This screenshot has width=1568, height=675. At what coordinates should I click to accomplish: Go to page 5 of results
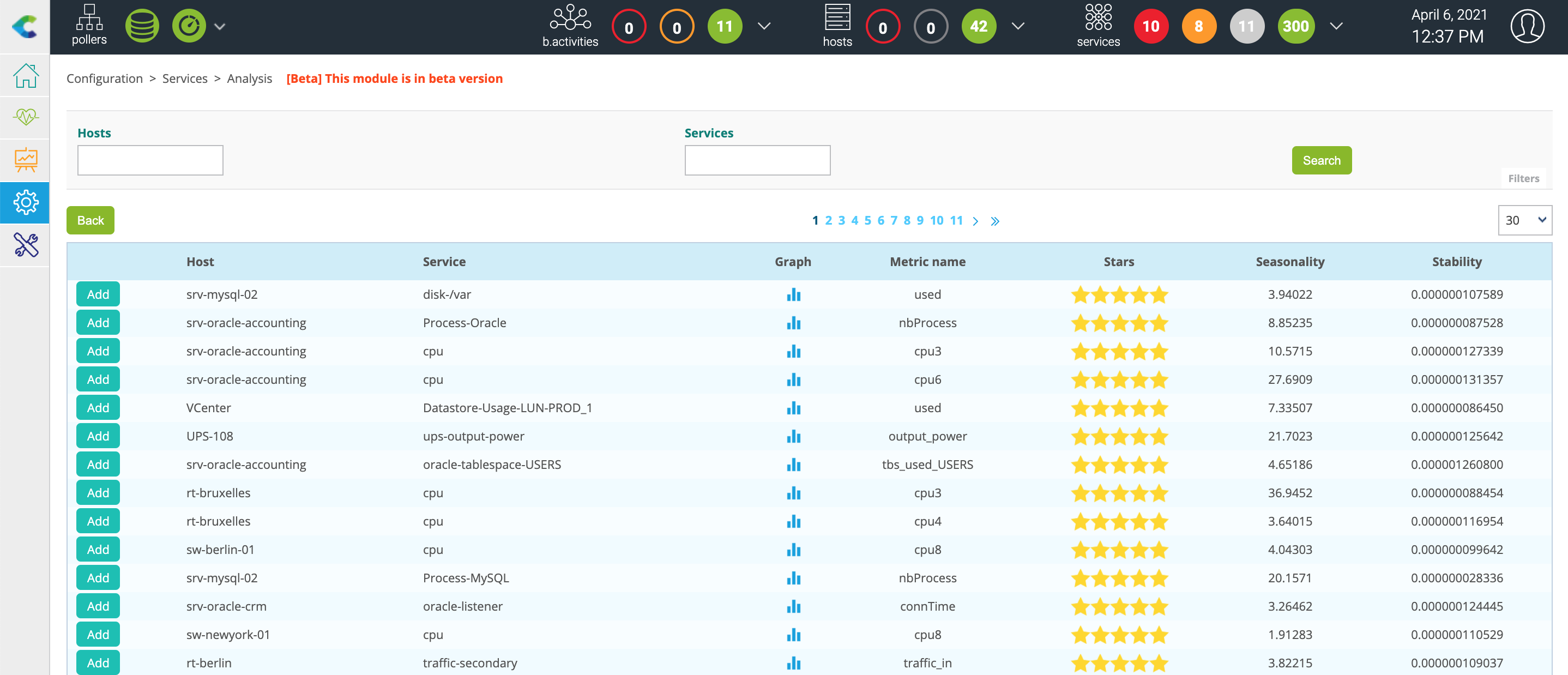[x=867, y=220]
